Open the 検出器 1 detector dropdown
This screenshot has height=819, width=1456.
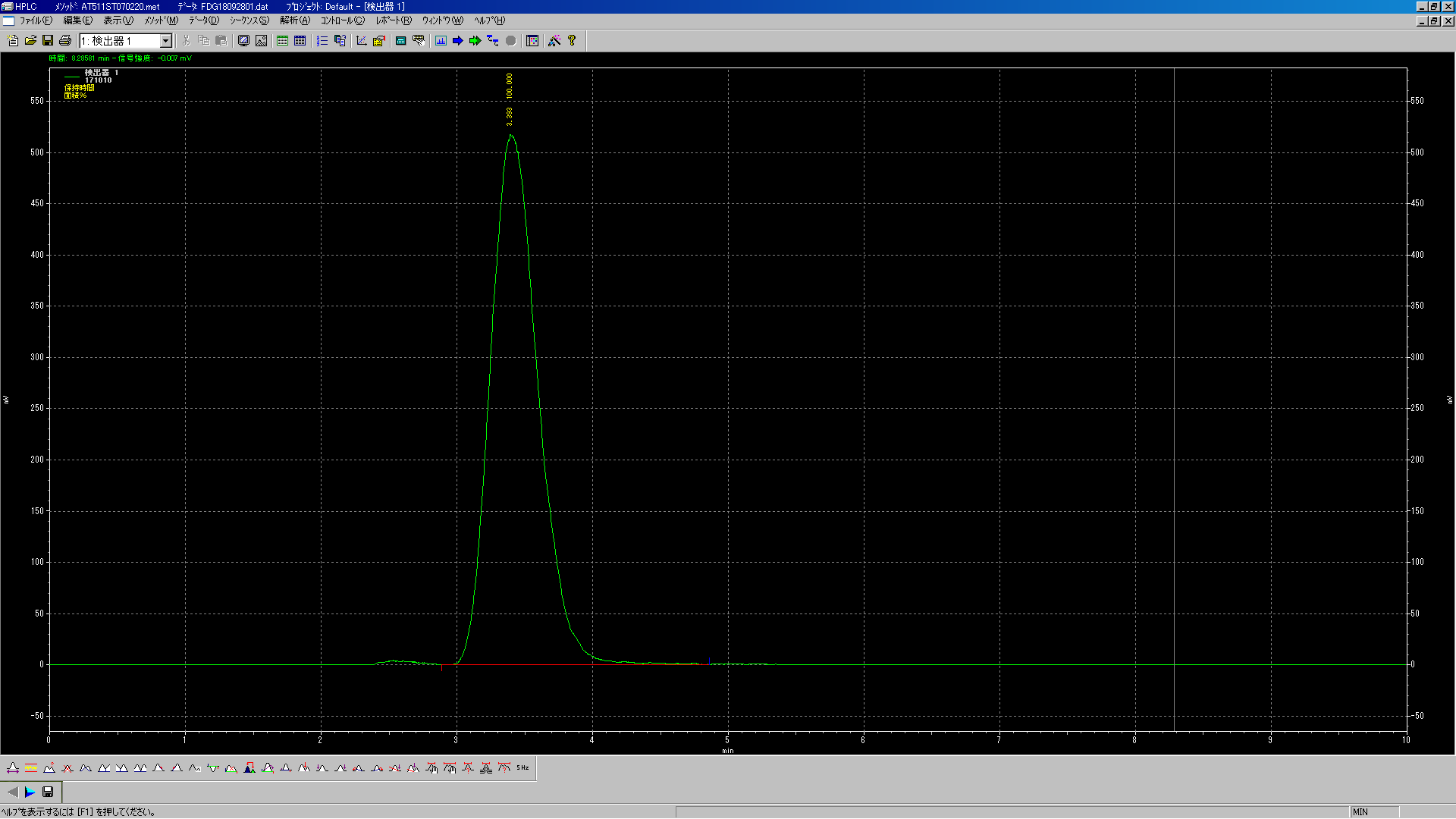click(165, 41)
